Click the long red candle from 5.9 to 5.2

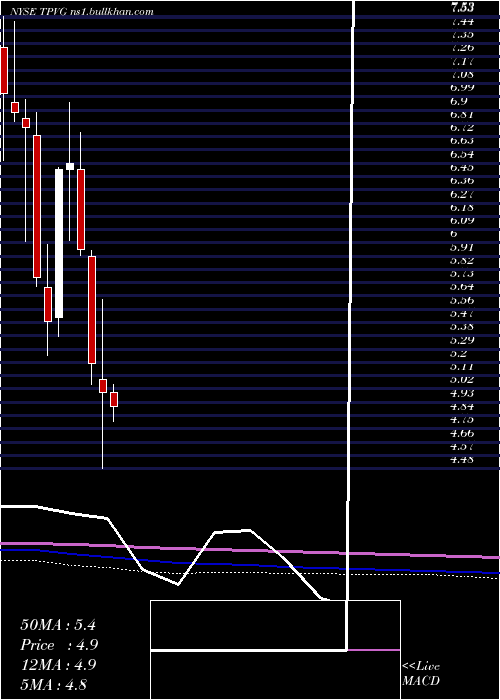click(x=92, y=310)
